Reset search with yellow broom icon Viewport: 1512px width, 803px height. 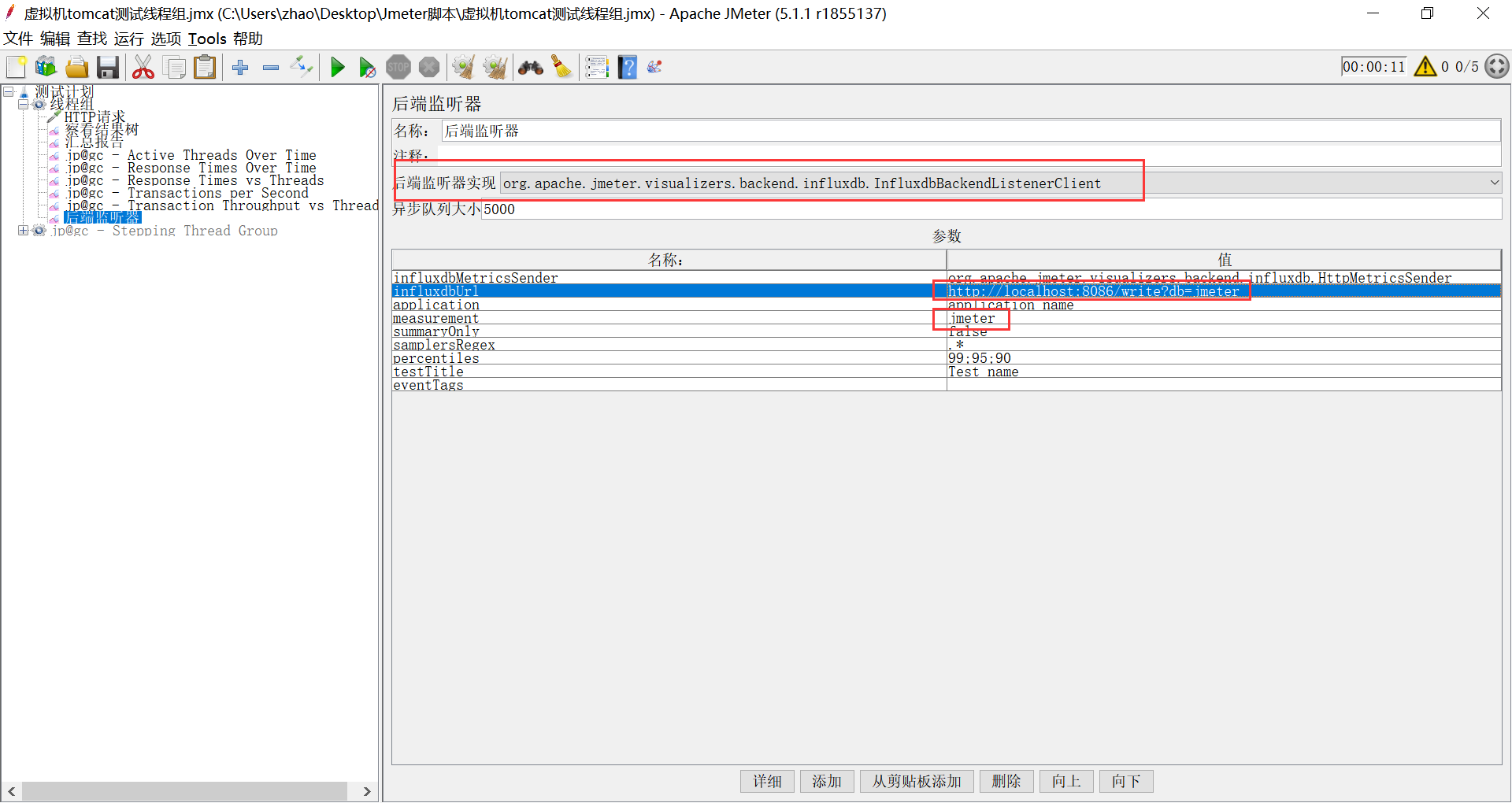point(561,68)
